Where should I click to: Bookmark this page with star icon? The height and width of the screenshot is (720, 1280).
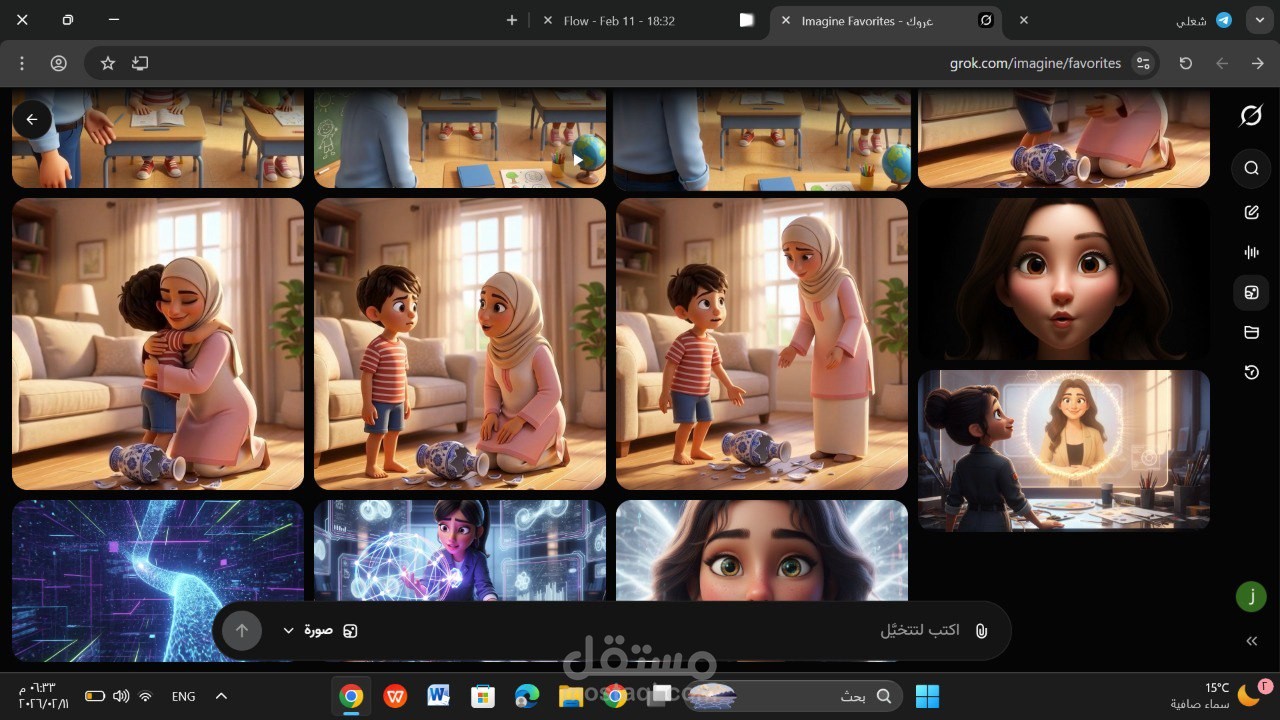coord(108,63)
